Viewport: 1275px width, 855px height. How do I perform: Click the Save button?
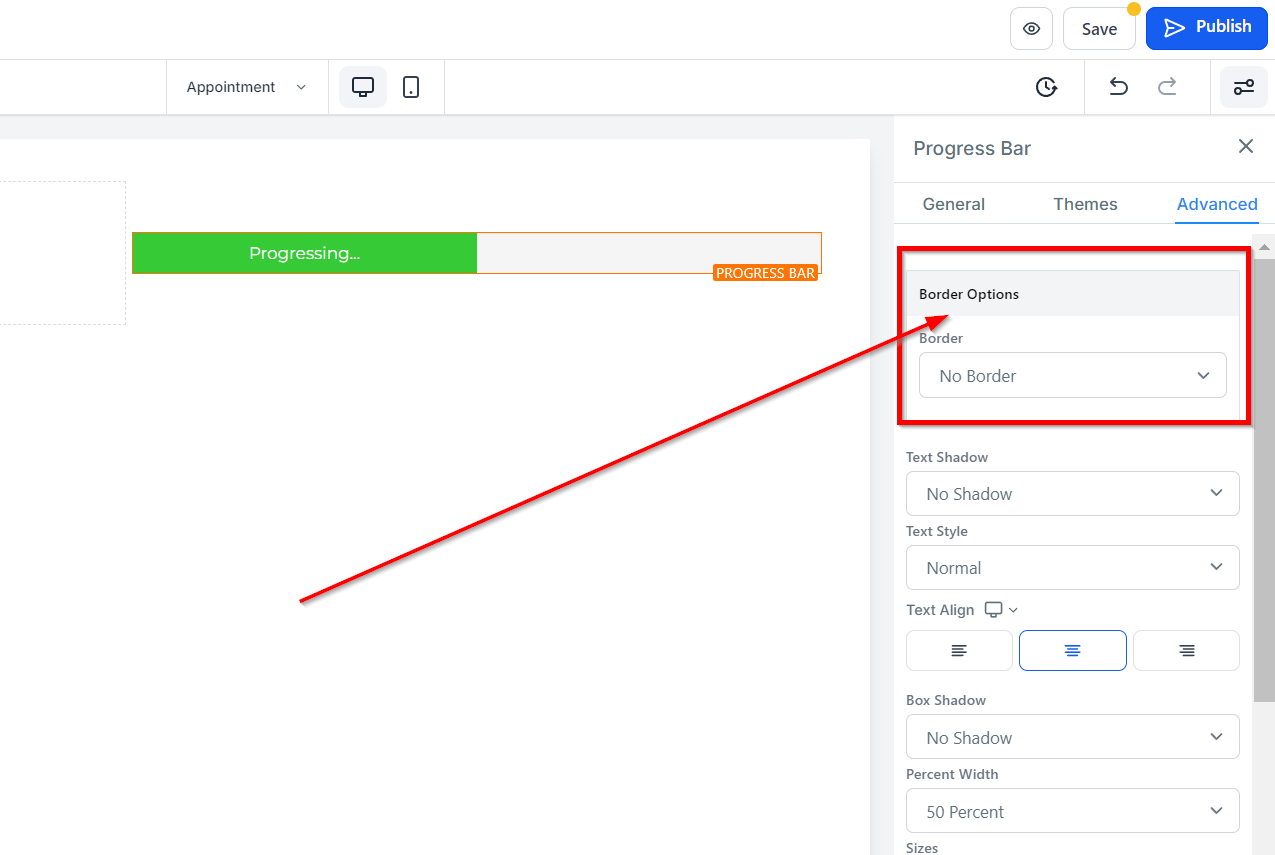1099,29
